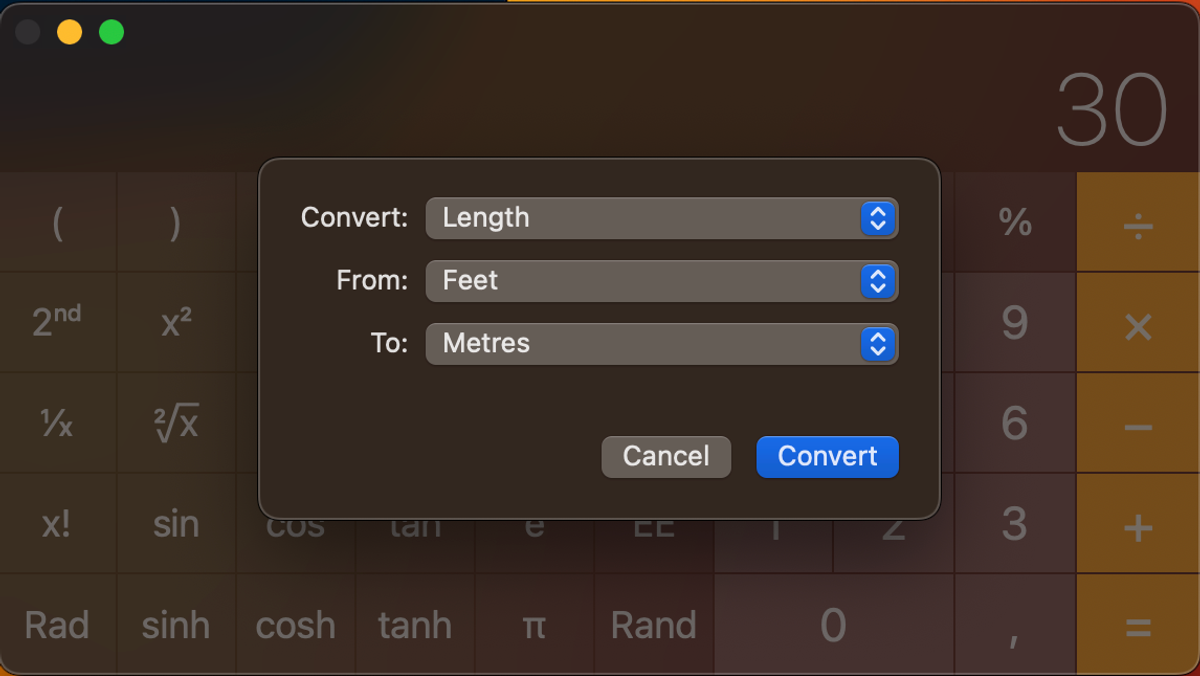Toggle the 2nd function key

(x=57, y=322)
